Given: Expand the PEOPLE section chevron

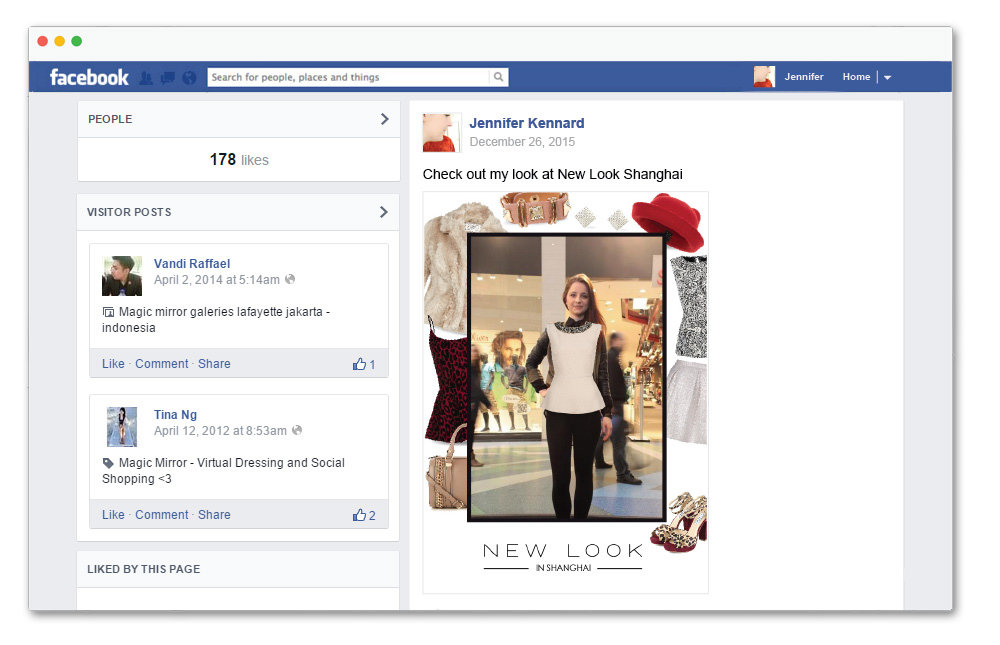Looking at the screenshot, I should click(384, 119).
